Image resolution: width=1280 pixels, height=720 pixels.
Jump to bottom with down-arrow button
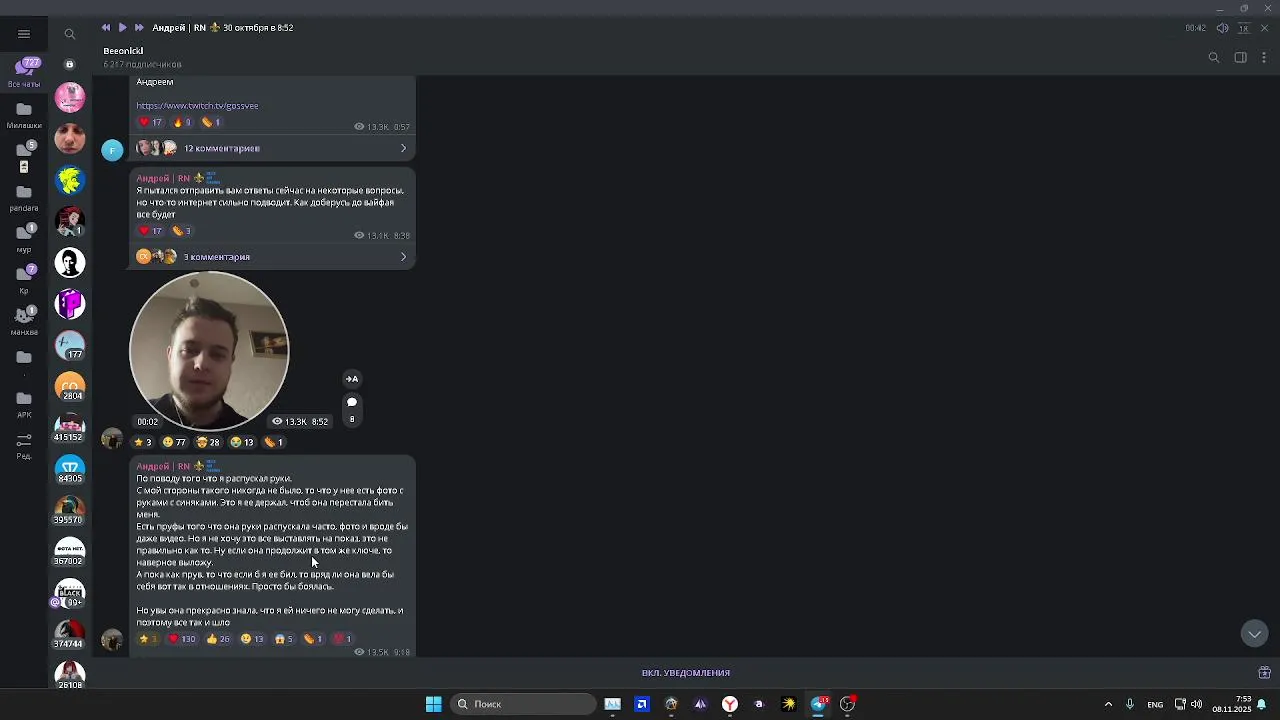[x=1254, y=634]
